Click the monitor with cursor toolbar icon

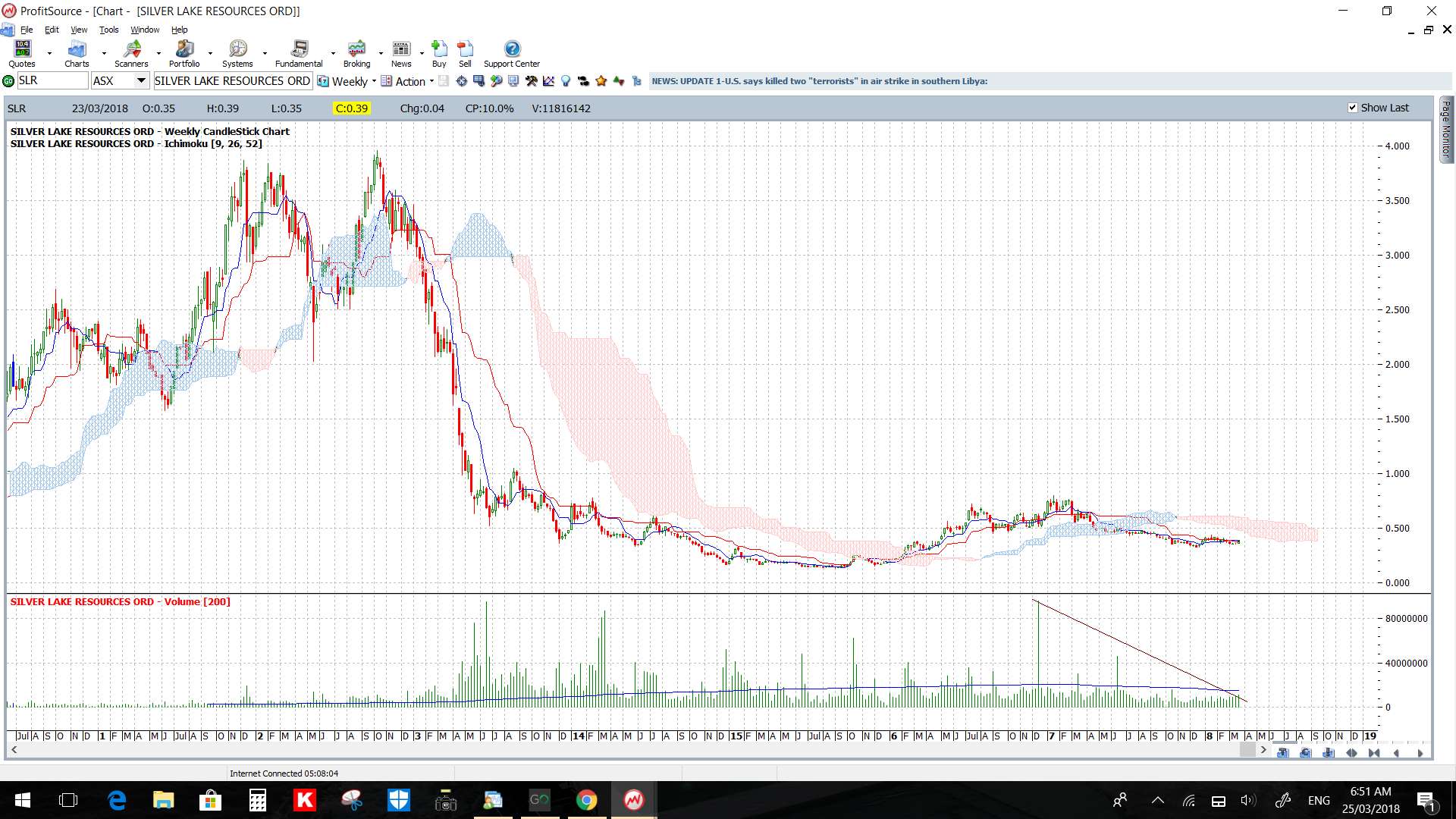(513, 81)
